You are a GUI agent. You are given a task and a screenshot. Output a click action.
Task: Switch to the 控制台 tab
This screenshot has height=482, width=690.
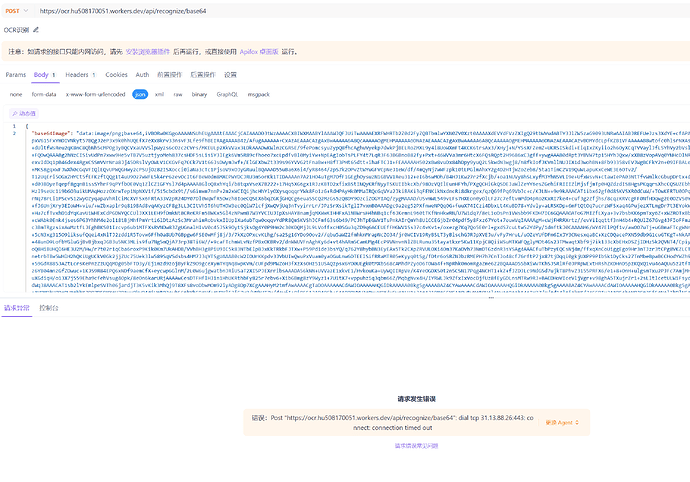tap(49, 308)
